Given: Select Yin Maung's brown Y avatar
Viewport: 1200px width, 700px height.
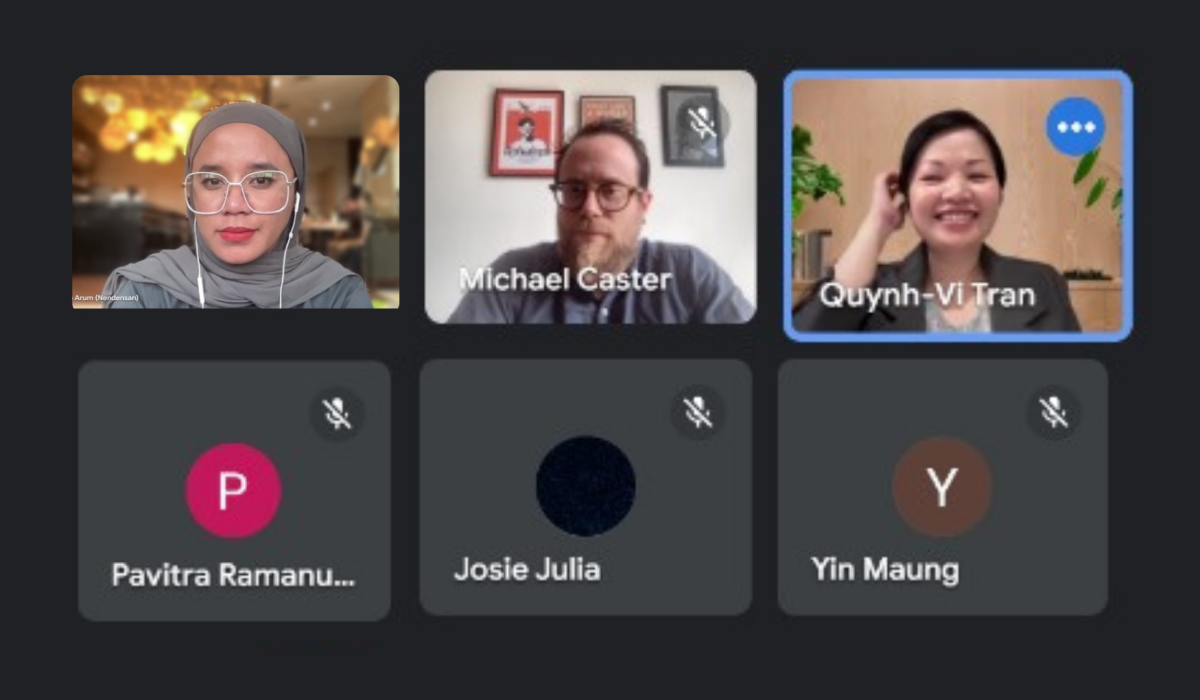Looking at the screenshot, I should pos(941,487).
